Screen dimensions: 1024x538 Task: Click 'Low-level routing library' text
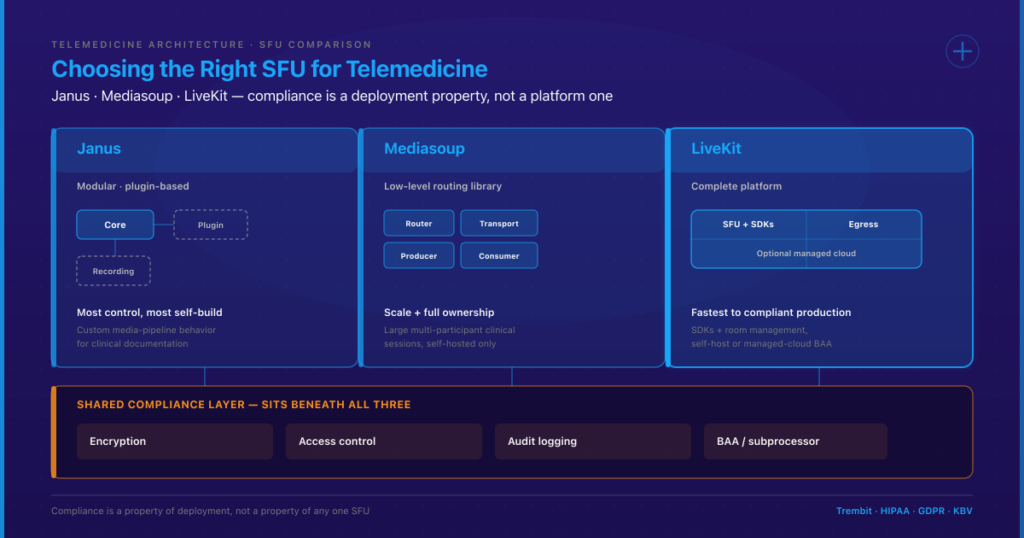pyautogui.click(x=443, y=186)
